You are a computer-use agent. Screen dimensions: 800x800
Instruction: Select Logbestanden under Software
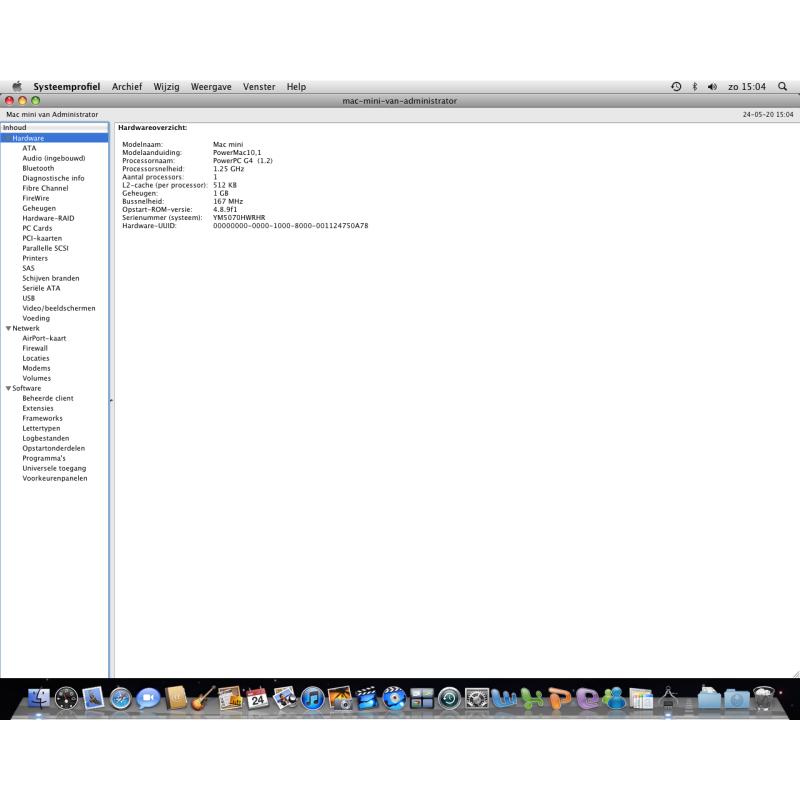(45, 438)
